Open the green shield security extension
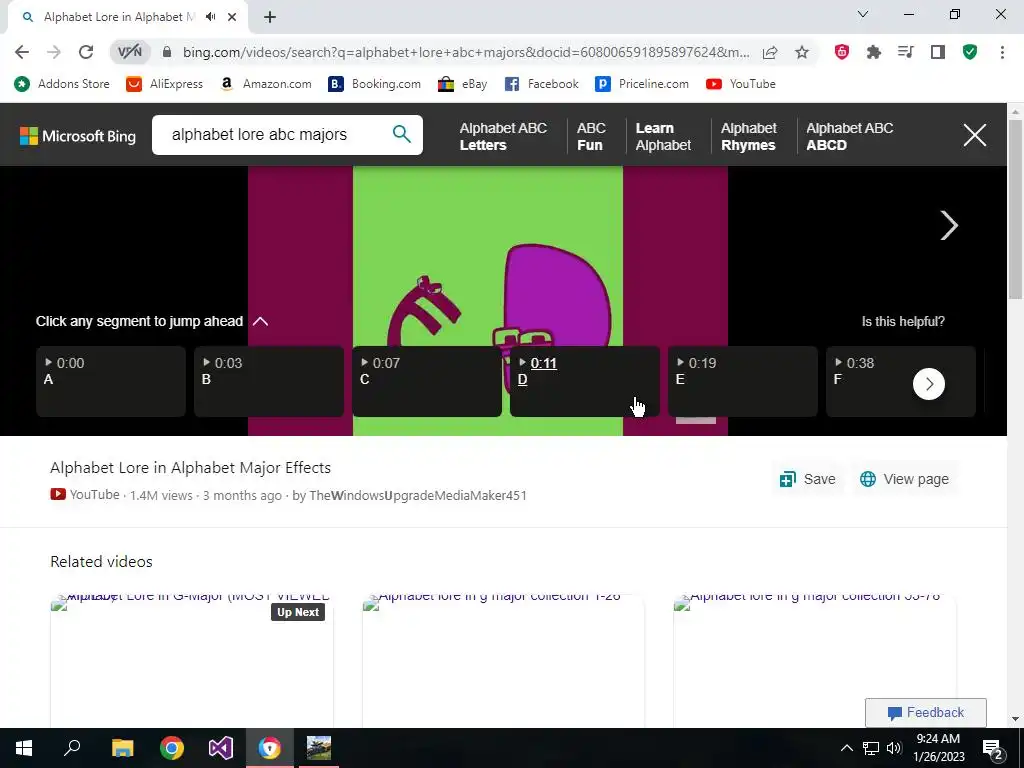The width and height of the screenshot is (1024, 768). pyautogui.click(x=970, y=52)
